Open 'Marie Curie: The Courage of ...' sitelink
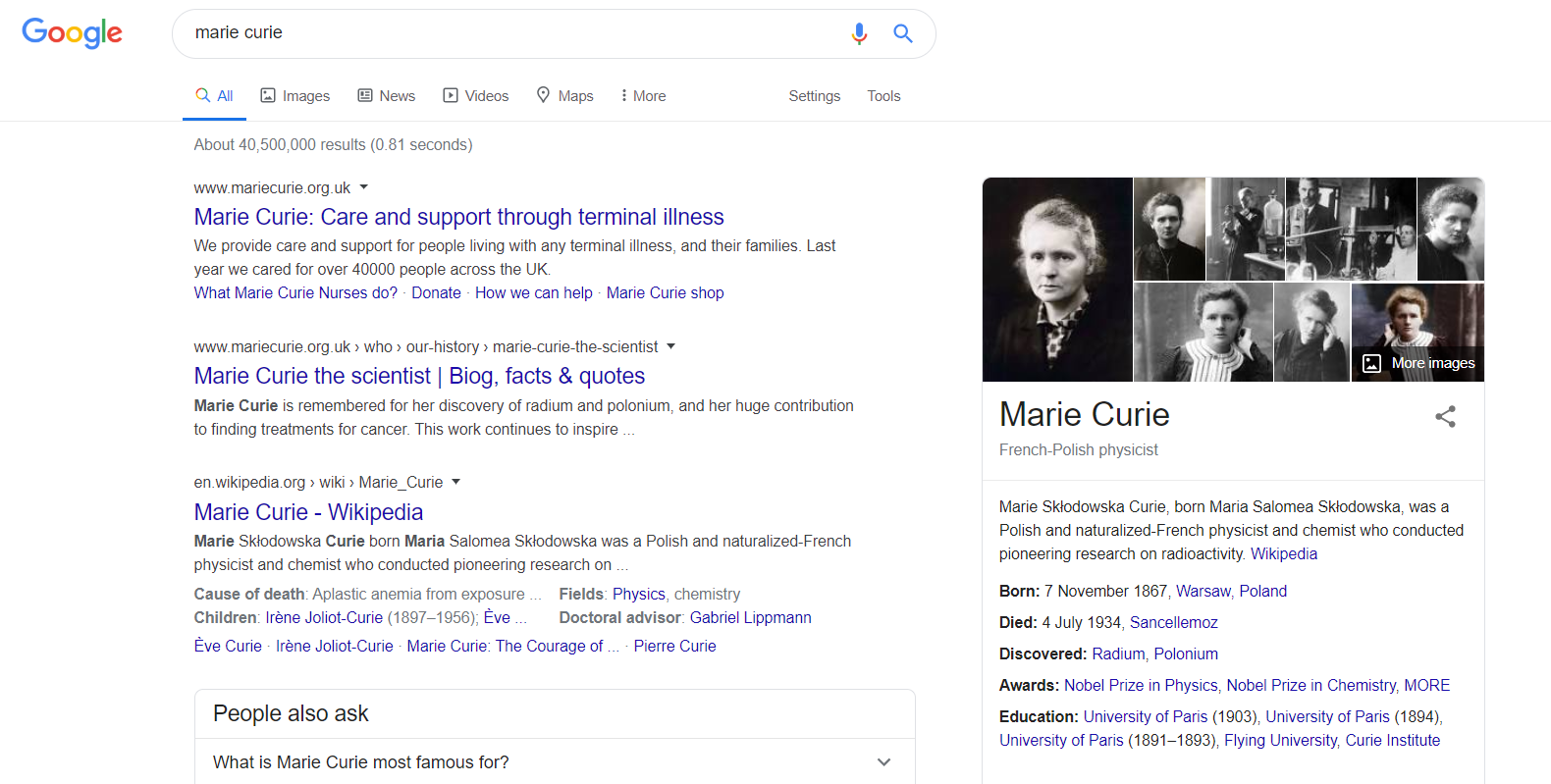The height and width of the screenshot is (784, 1551). tap(513, 646)
